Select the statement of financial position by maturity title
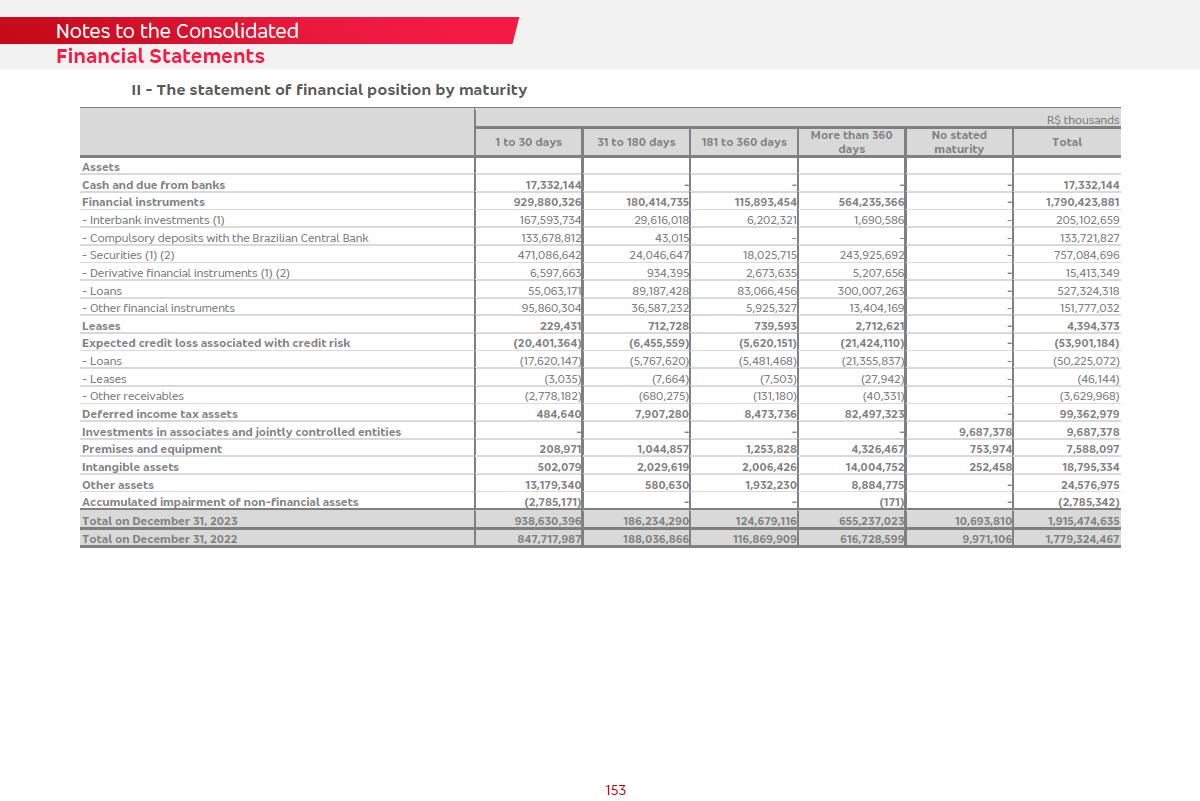 (329, 90)
